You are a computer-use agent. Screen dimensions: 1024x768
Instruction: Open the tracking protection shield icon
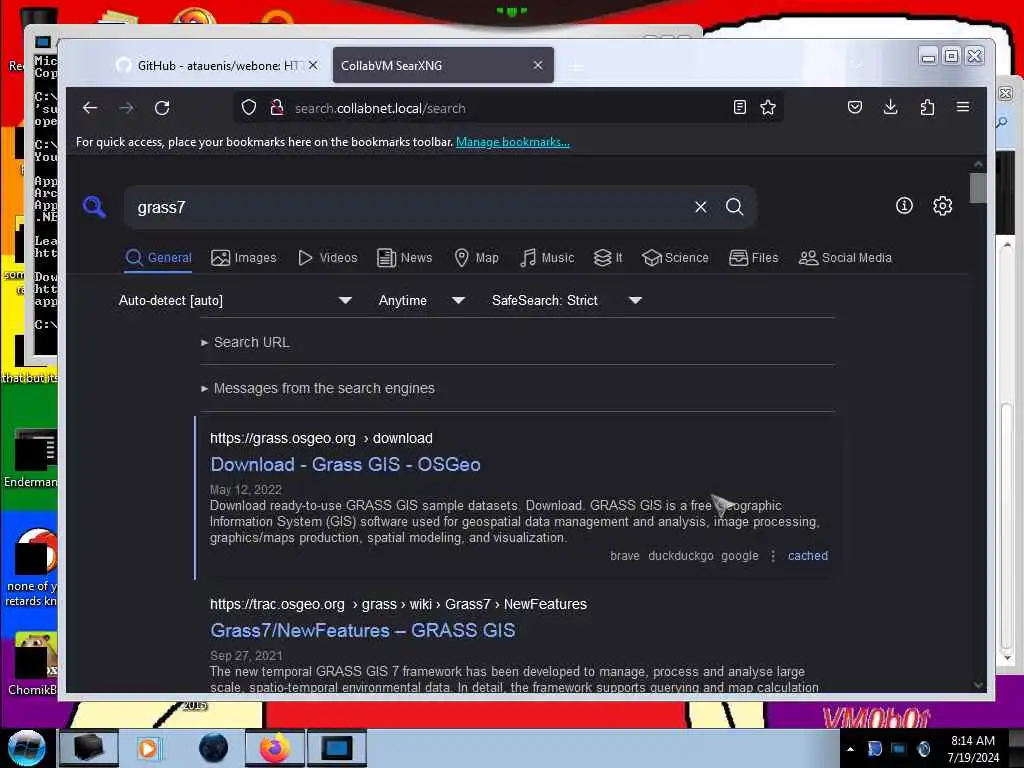pyautogui.click(x=249, y=108)
